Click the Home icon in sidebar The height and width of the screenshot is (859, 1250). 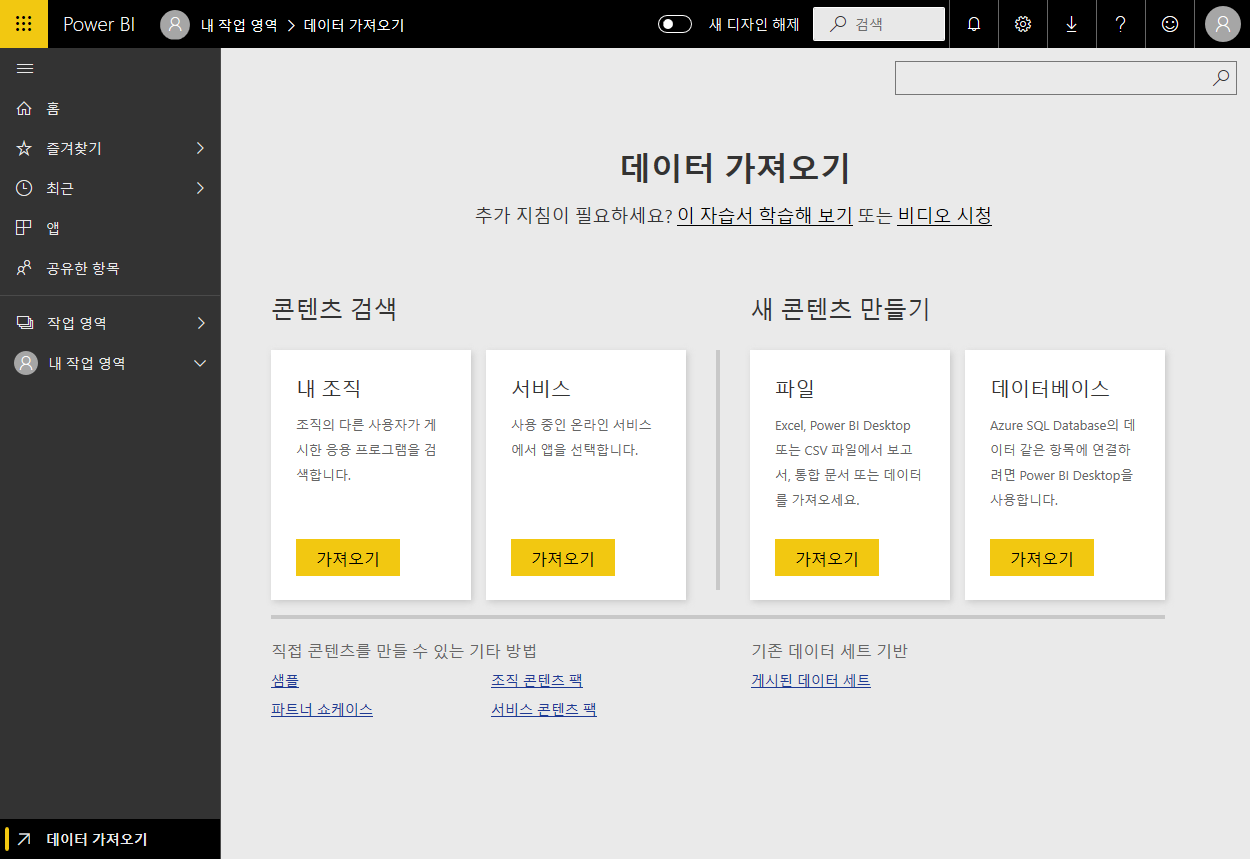click(x=25, y=108)
